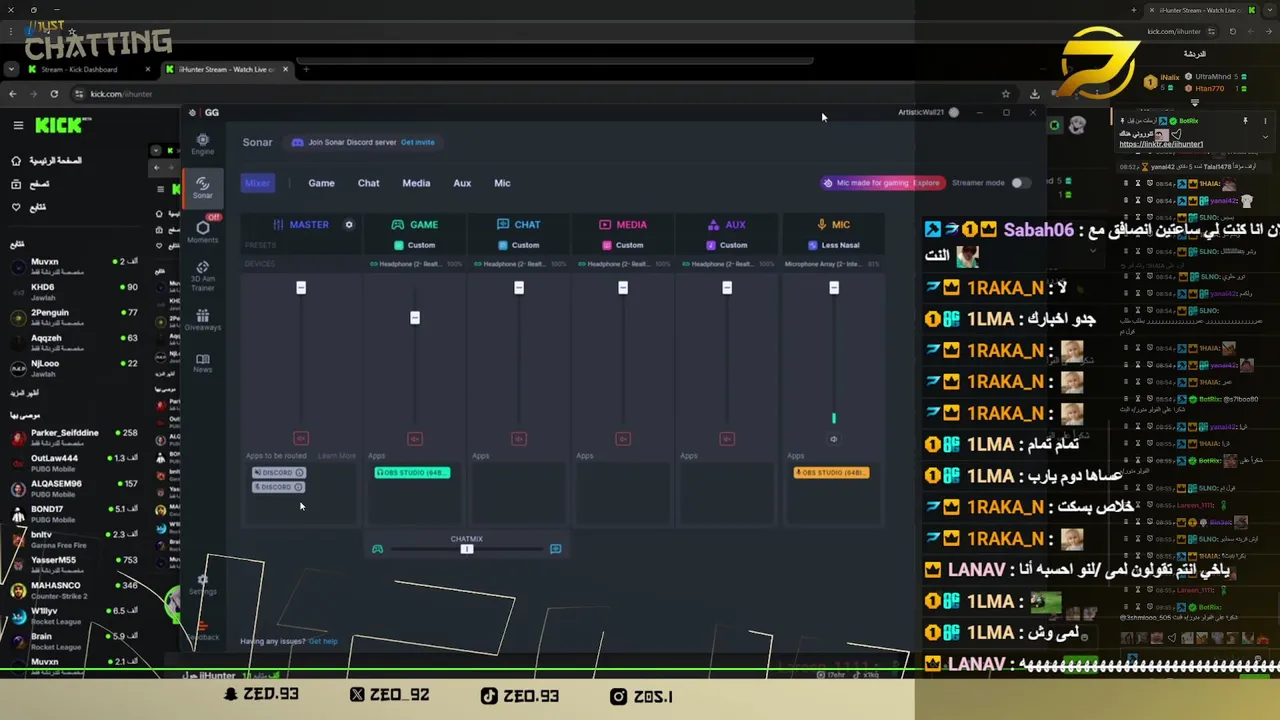Image resolution: width=1280 pixels, height=720 pixels.
Task: Click the Chat volume slider handle
Action: click(x=519, y=288)
